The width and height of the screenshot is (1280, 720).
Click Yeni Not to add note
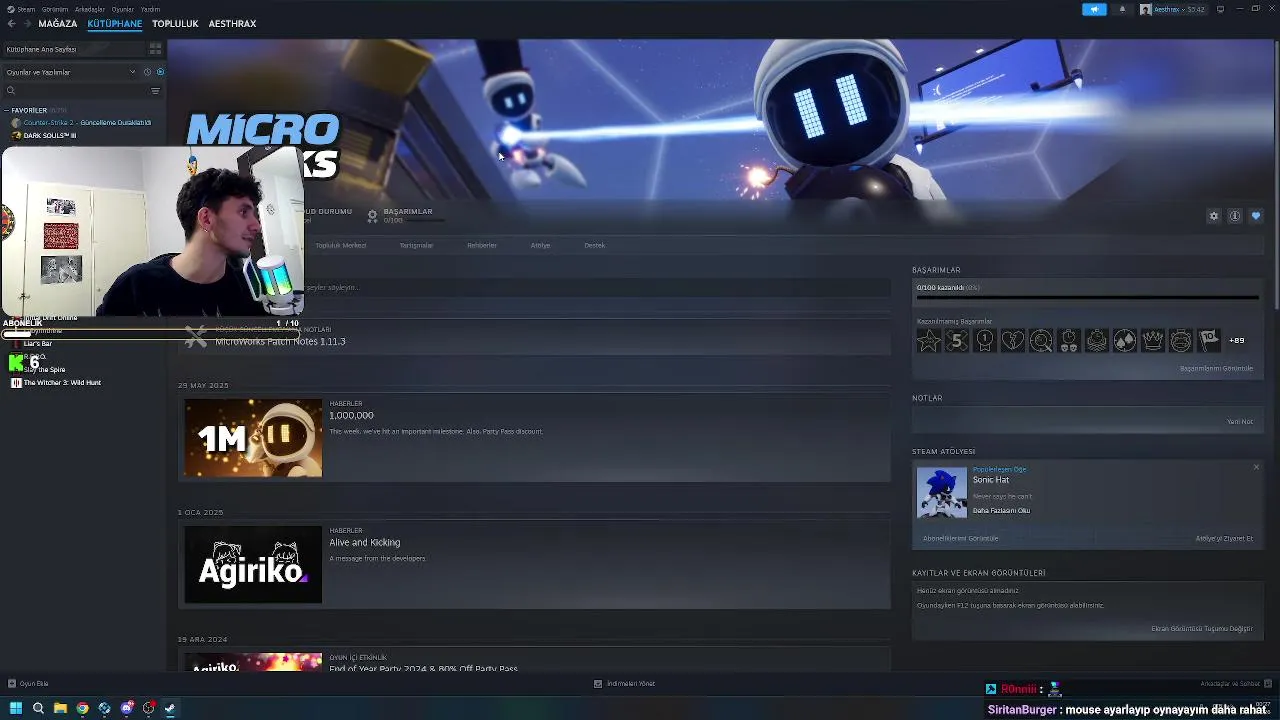click(1240, 421)
